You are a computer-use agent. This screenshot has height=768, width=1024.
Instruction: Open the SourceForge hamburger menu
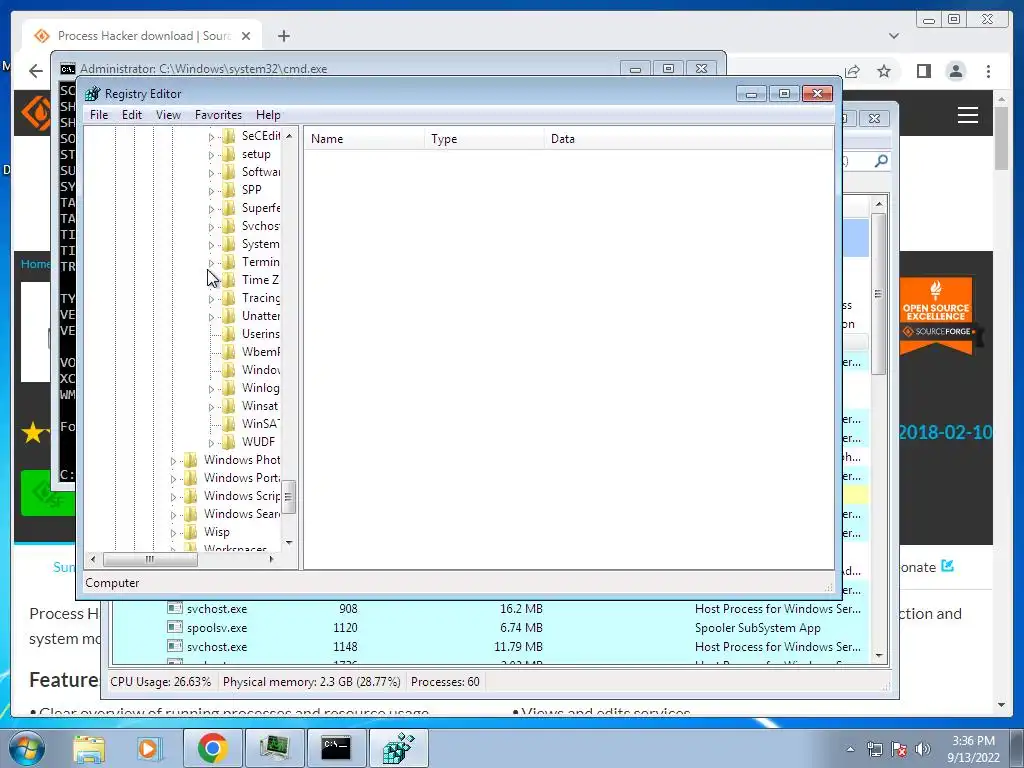[968, 115]
